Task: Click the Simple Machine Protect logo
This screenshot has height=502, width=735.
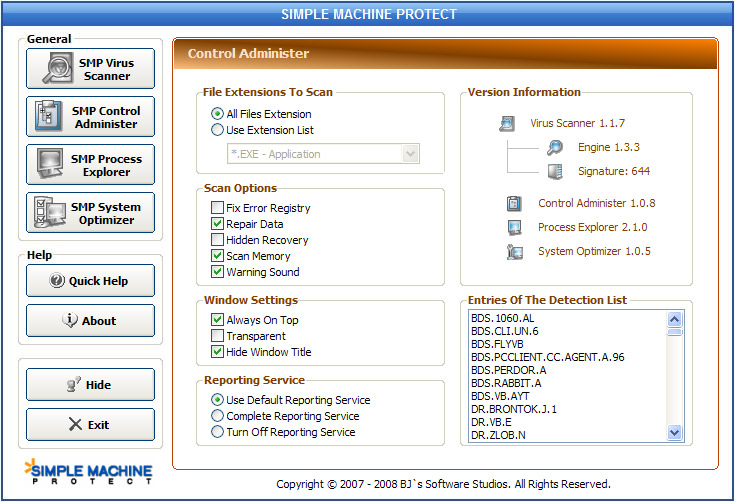Action: tap(88, 471)
